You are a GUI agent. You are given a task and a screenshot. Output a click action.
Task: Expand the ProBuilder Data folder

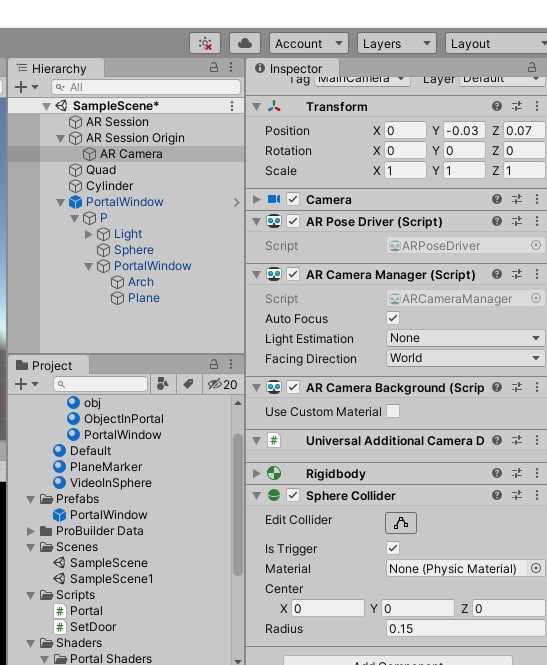(x=31, y=531)
